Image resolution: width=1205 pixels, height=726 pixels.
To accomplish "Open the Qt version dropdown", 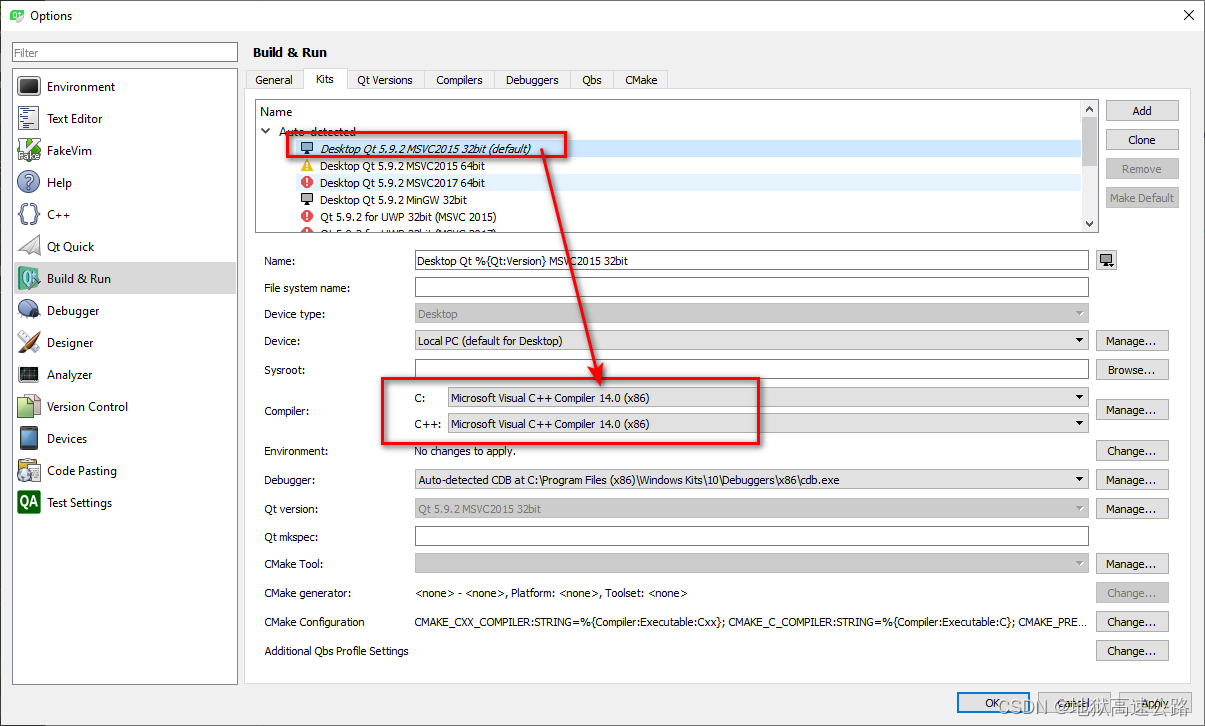I will coord(751,509).
